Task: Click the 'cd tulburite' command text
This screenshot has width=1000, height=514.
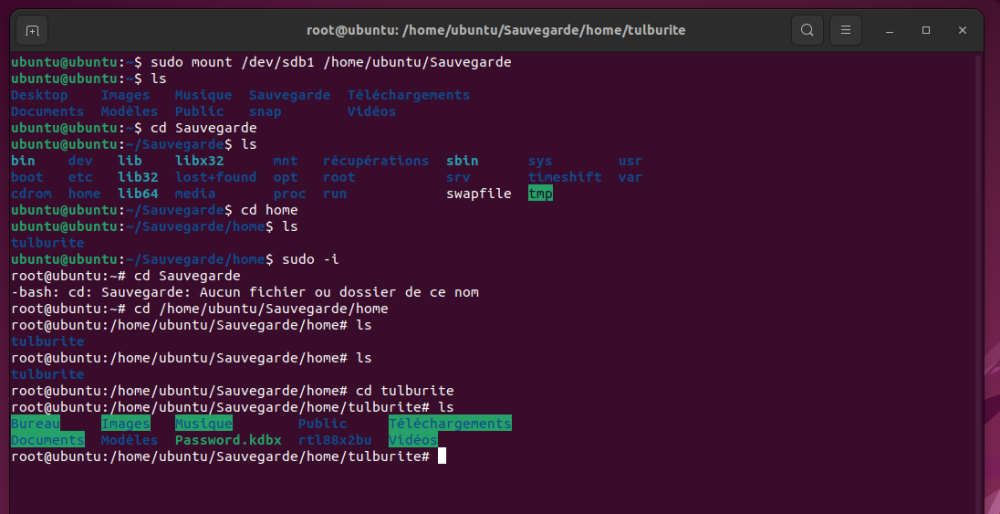Action: point(405,390)
